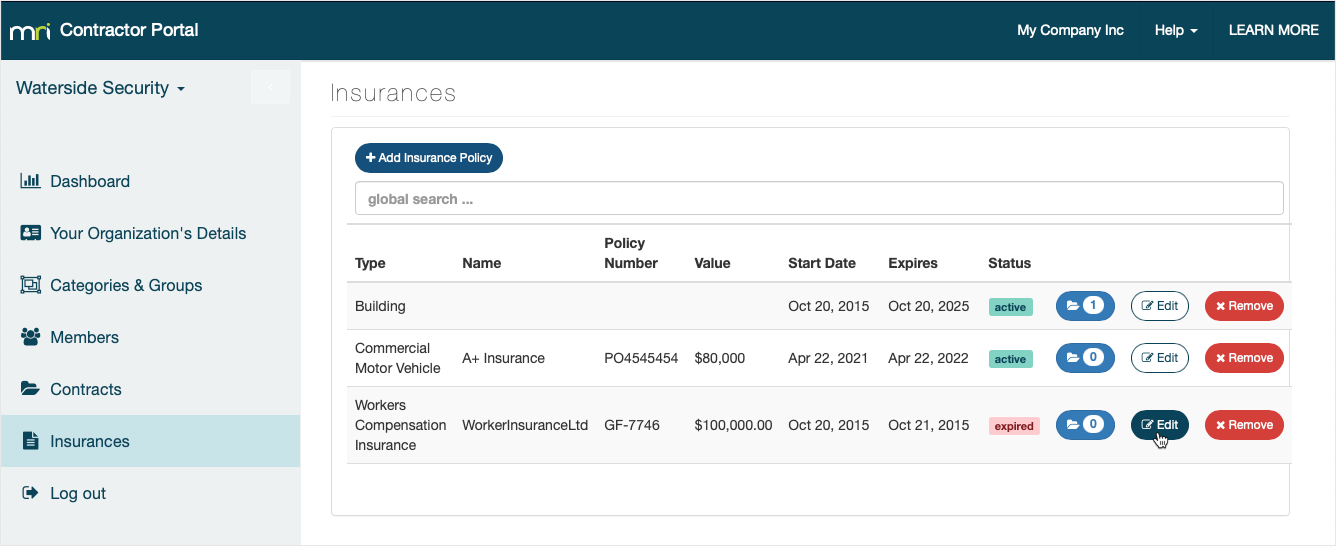
Task: Click the LEARN MORE link
Action: [x=1273, y=30]
